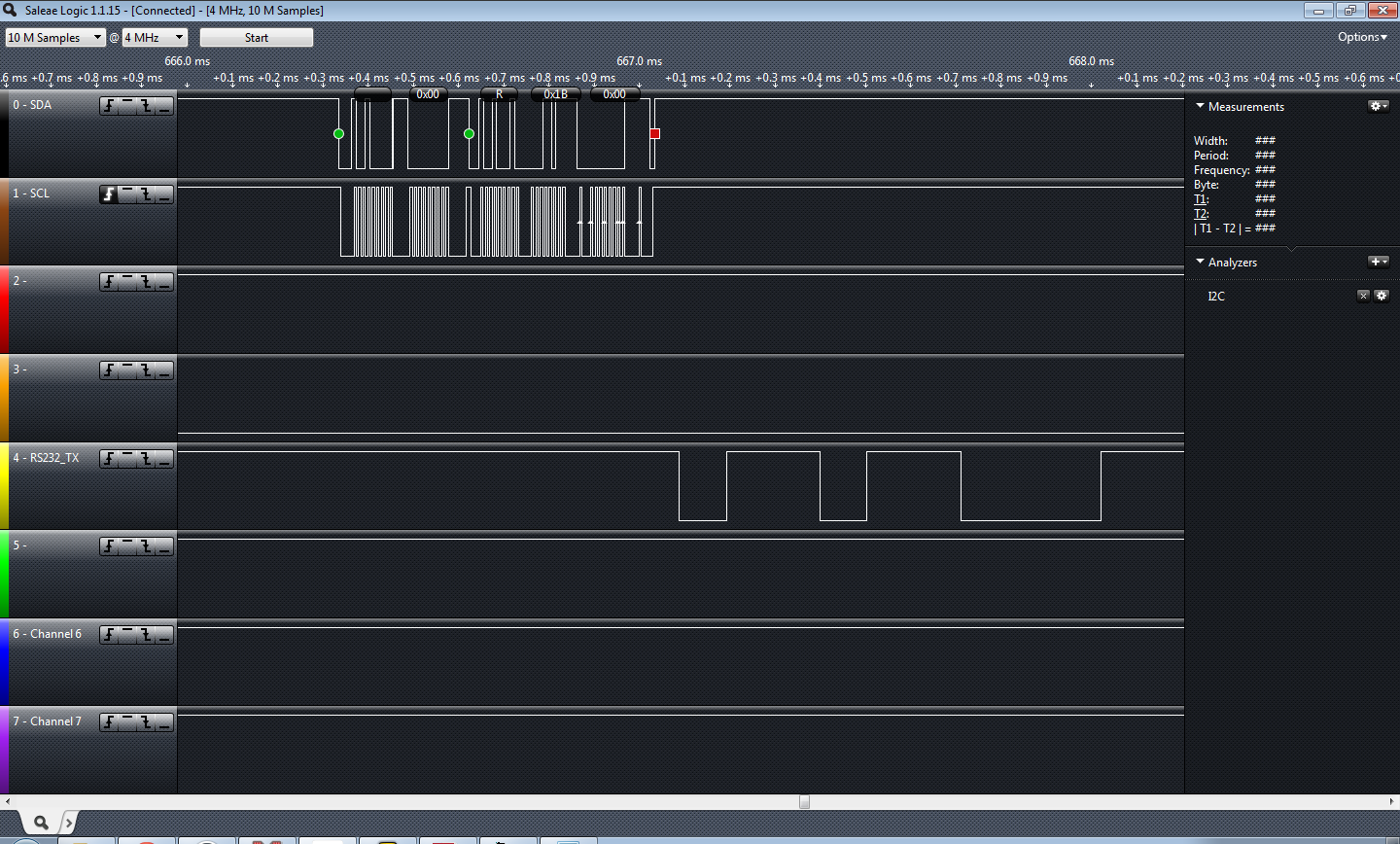Image resolution: width=1400 pixels, height=844 pixels.
Task: Open the 10 M Samples dropdown
Action: click(x=54, y=37)
